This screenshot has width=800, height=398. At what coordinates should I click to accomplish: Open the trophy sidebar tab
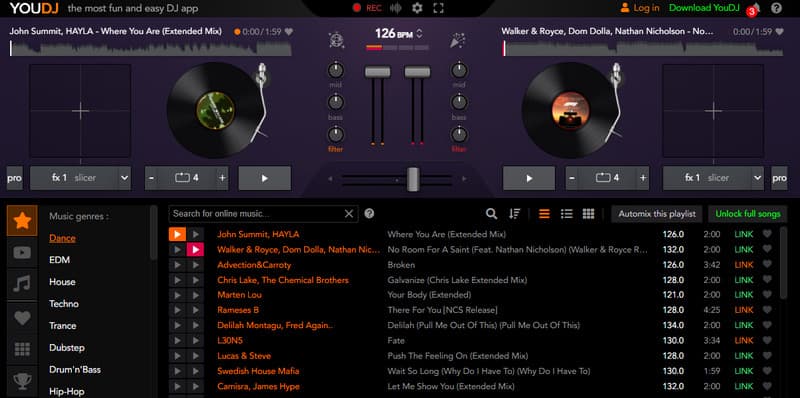click(22, 381)
